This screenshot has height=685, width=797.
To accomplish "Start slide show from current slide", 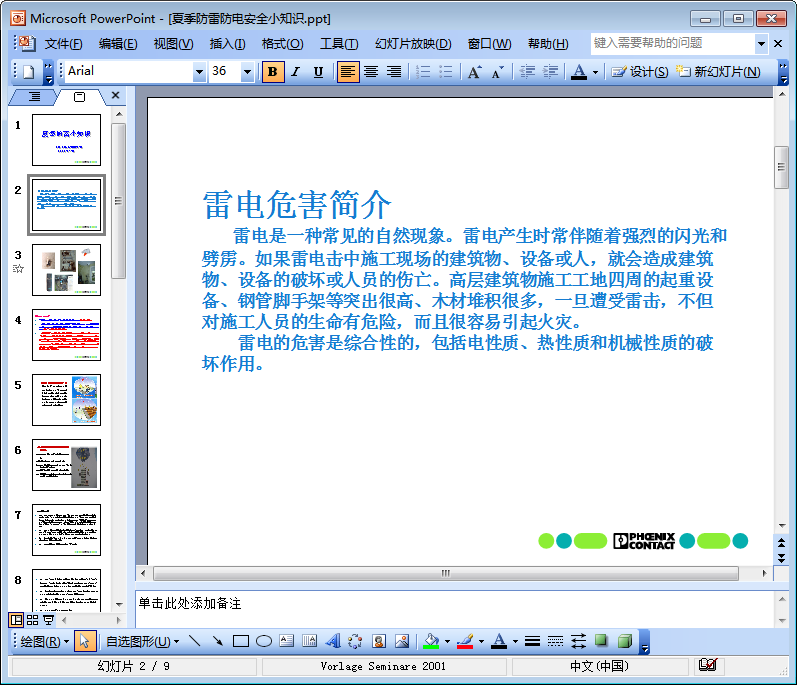I will coord(49,620).
